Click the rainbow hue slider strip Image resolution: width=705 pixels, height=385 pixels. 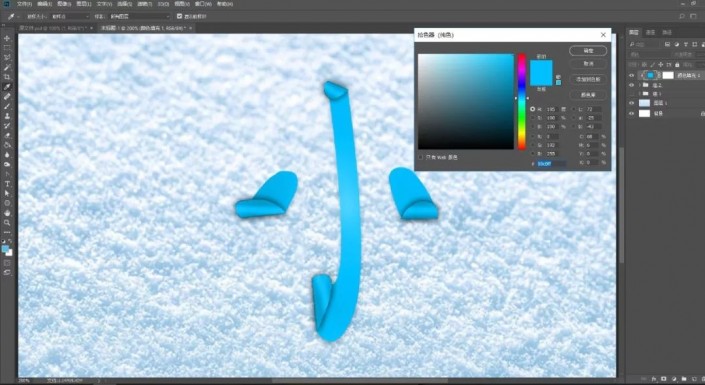pos(522,102)
